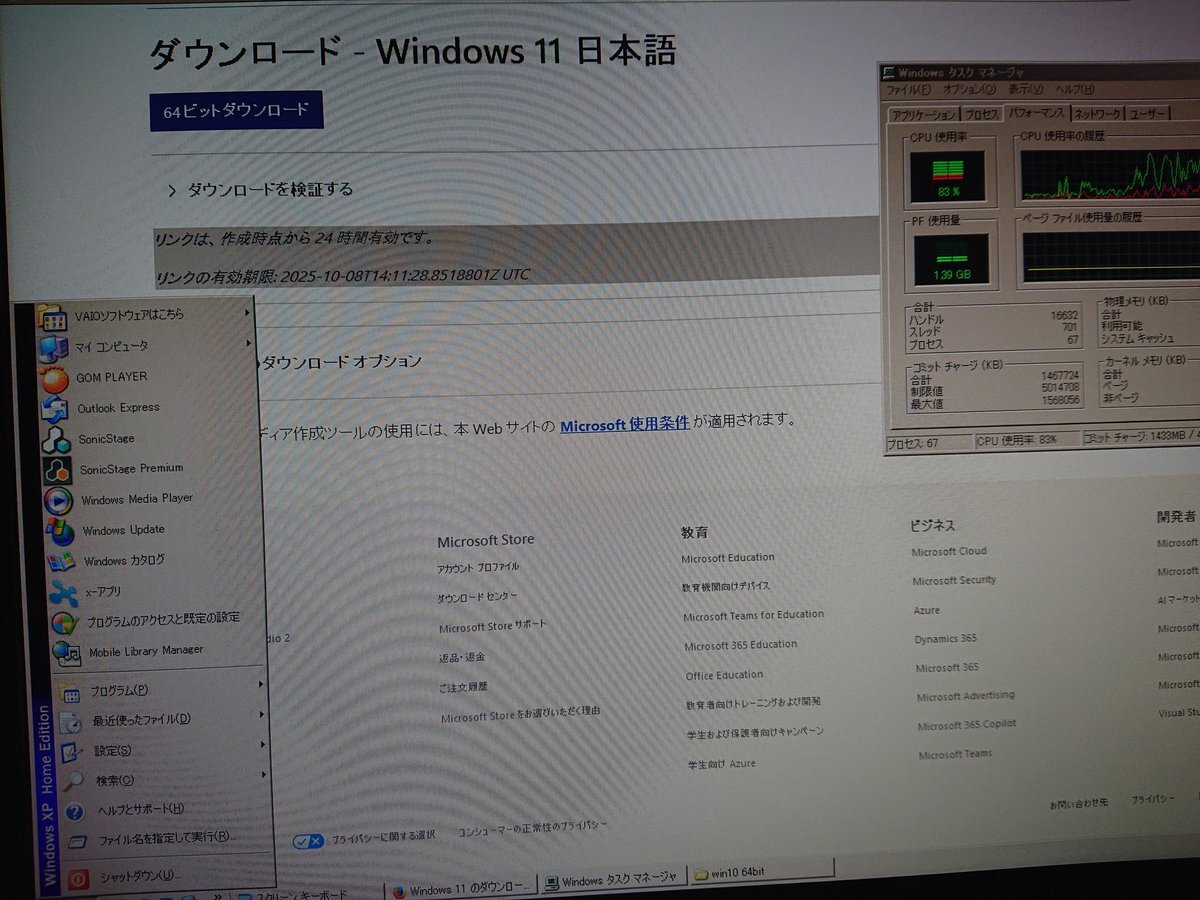Open ヘルプ(H) menu in Task Manager
This screenshot has width=1200, height=900.
click(x=1076, y=90)
